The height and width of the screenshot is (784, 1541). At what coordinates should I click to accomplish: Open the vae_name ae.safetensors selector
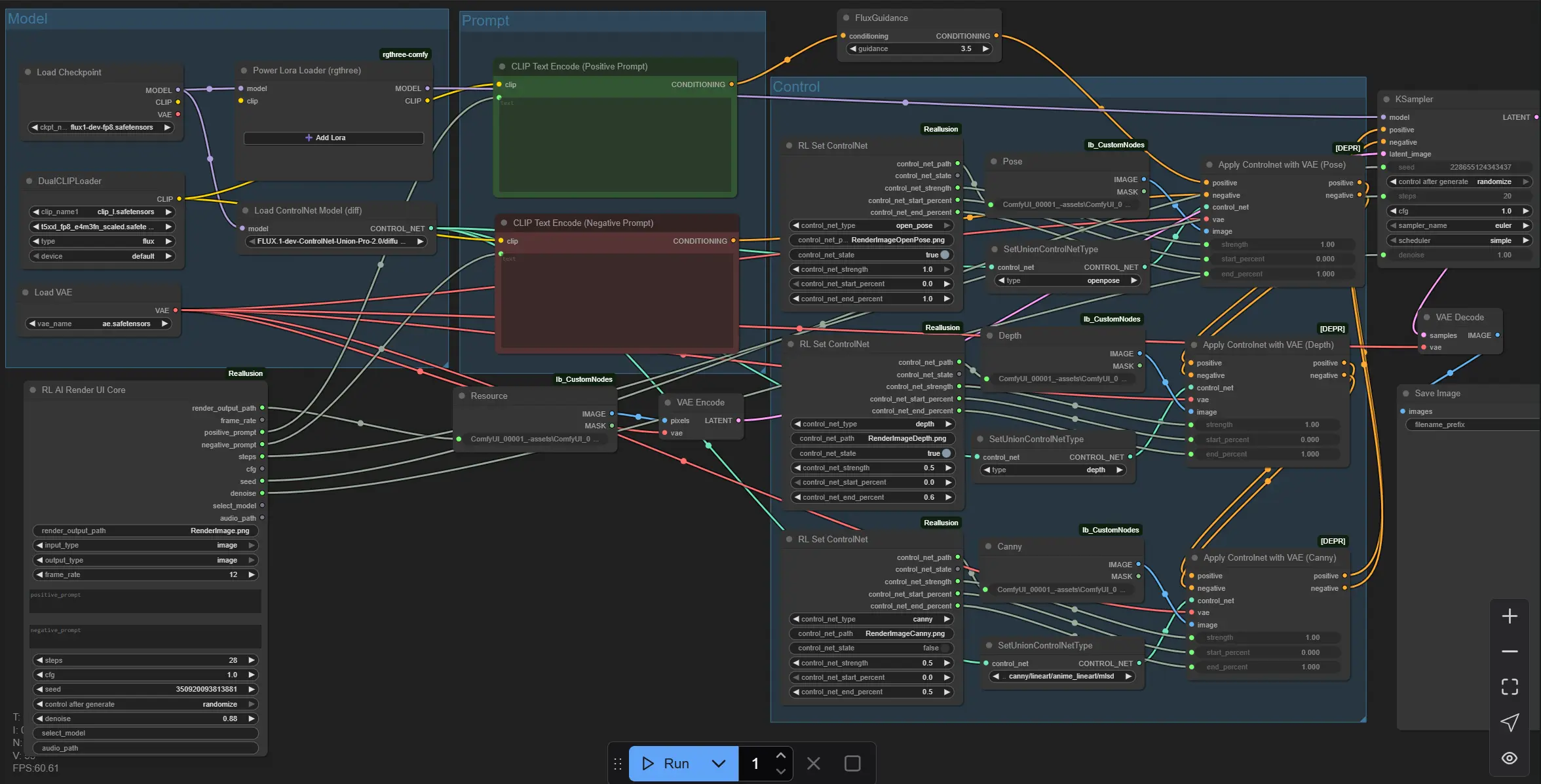(98, 324)
